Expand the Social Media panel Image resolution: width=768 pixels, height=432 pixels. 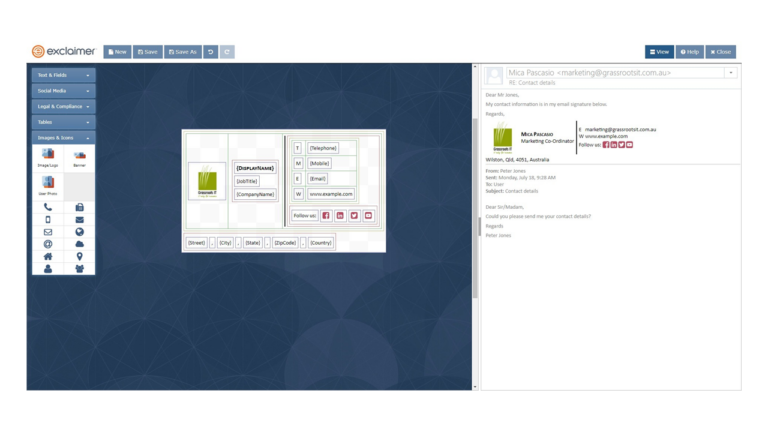(x=64, y=91)
